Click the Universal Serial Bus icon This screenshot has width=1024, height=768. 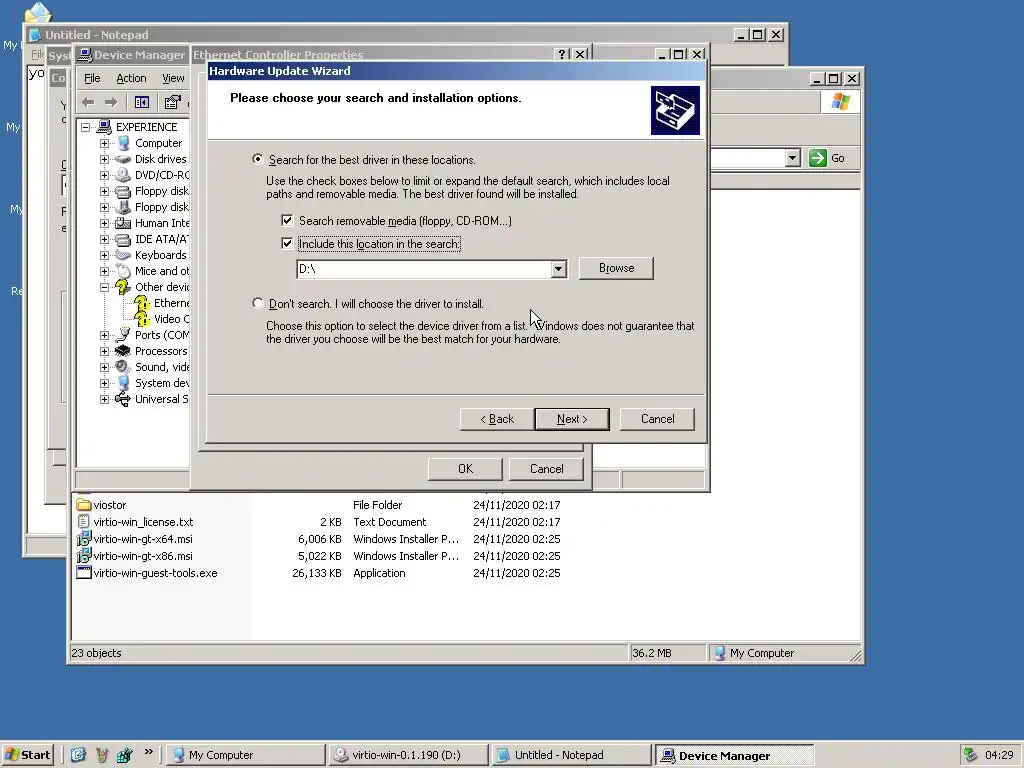(123, 399)
